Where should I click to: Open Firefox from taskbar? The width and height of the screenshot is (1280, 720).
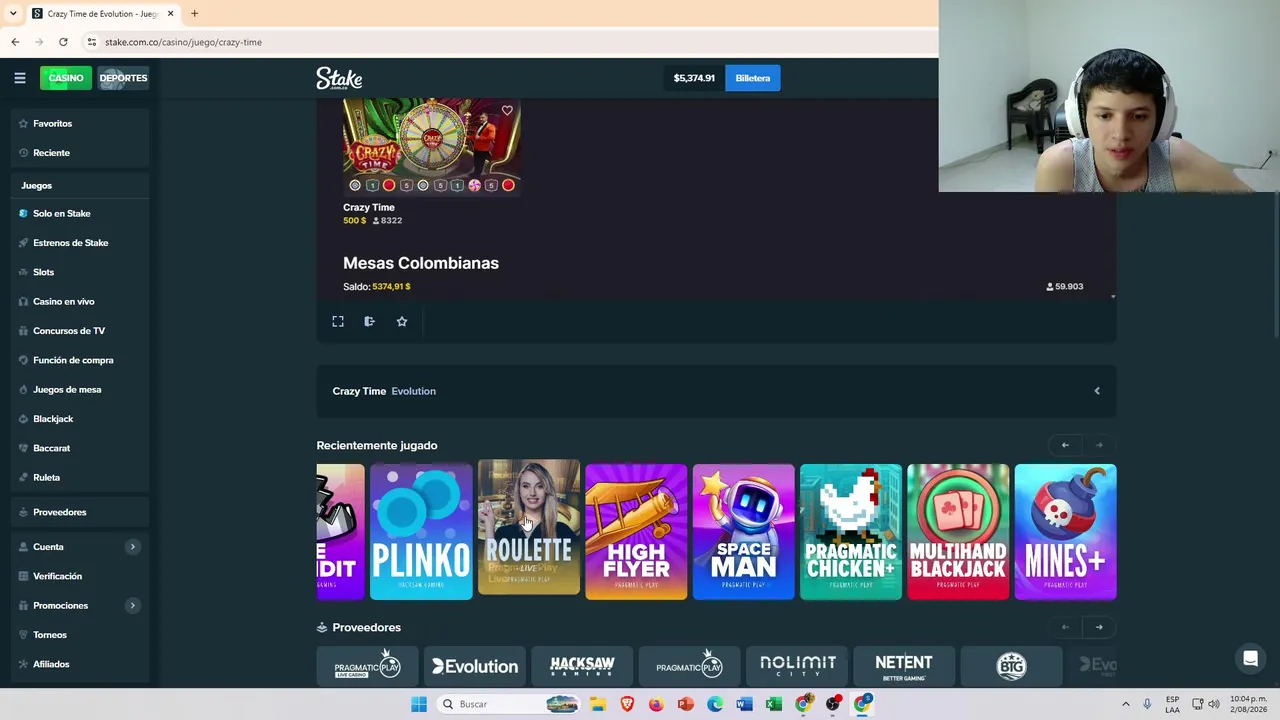coord(656,704)
